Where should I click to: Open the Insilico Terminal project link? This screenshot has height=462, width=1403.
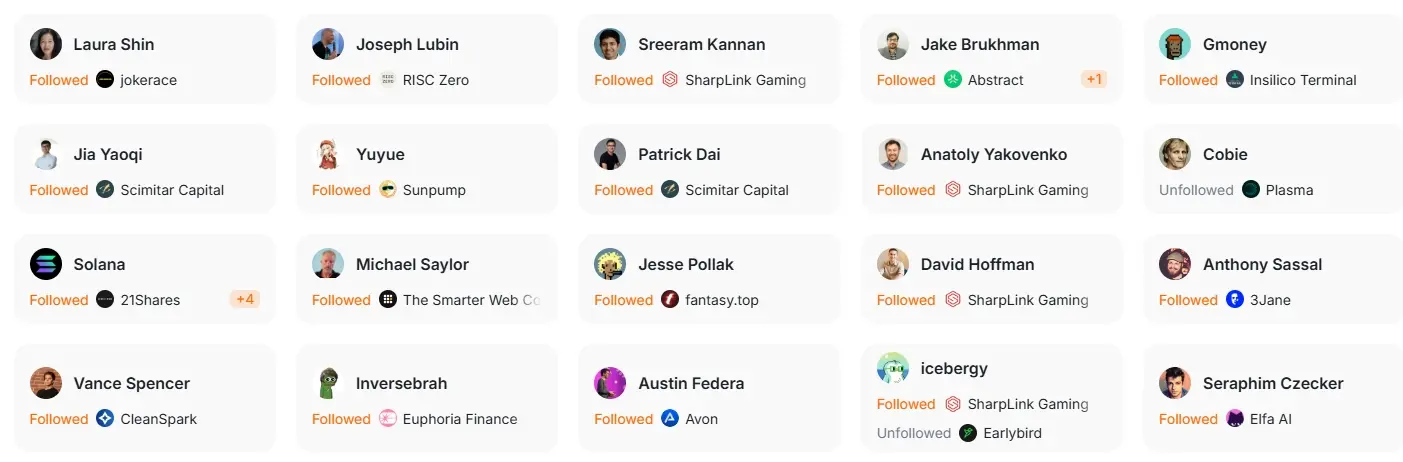(1303, 80)
